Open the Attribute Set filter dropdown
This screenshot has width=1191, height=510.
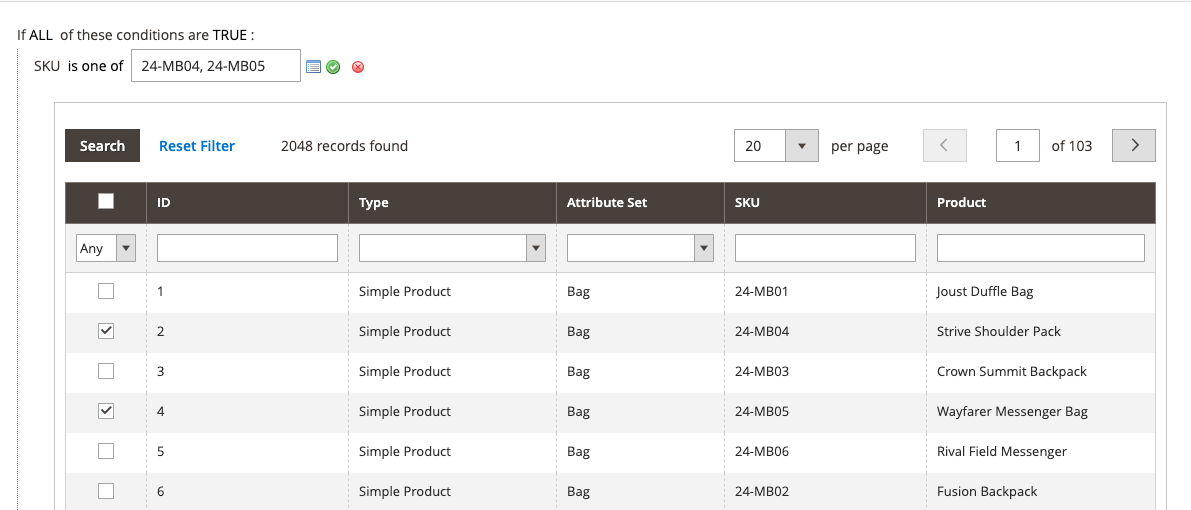click(640, 249)
